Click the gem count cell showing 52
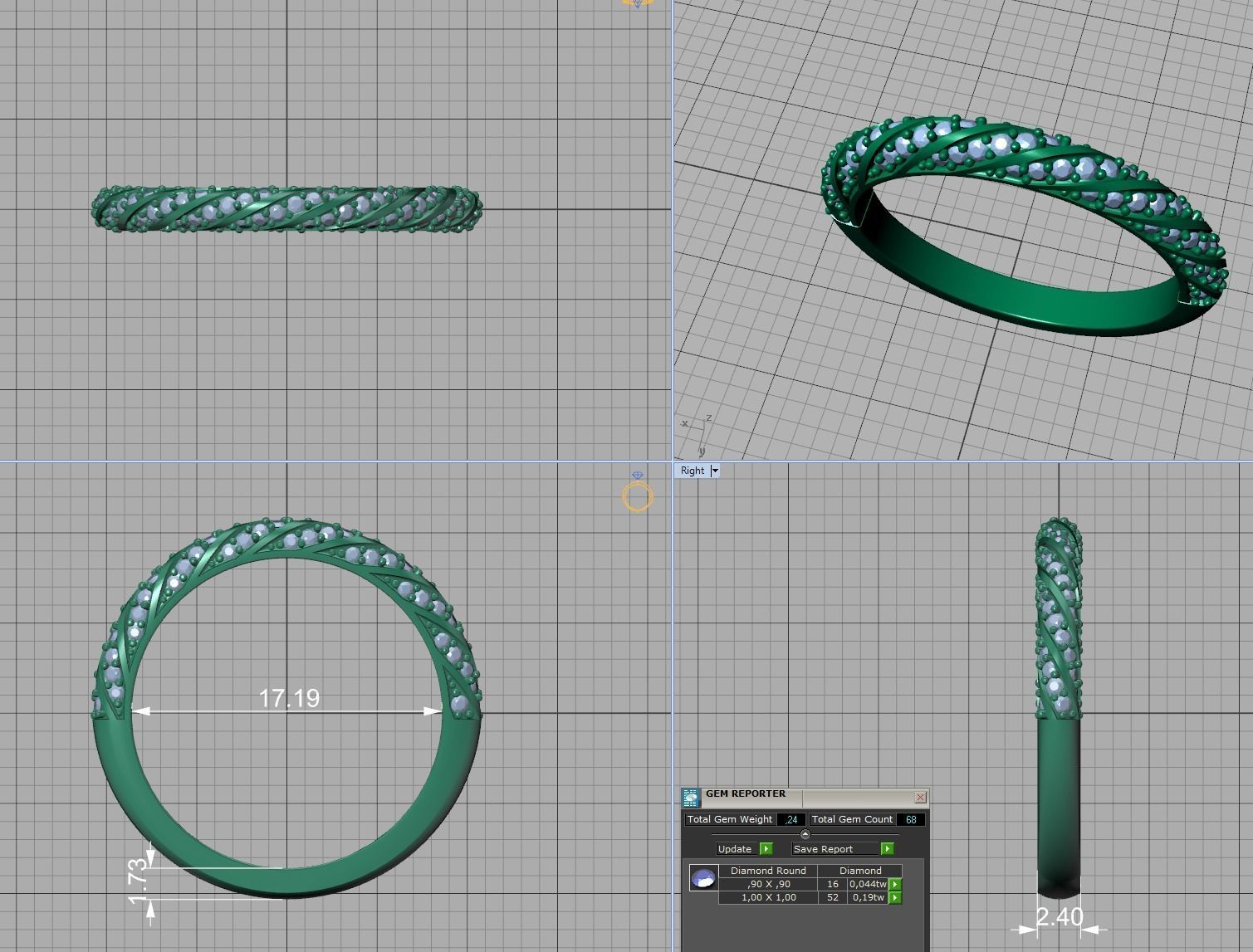 click(833, 897)
